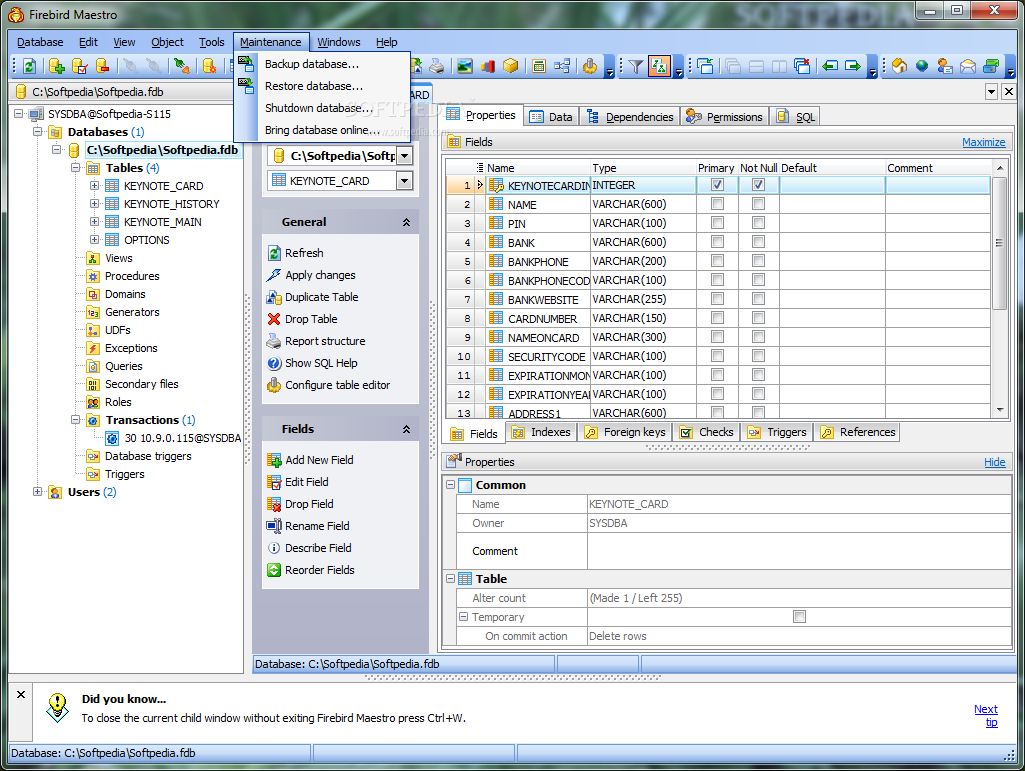Open the Indexes bottom tab

(542, 432)
